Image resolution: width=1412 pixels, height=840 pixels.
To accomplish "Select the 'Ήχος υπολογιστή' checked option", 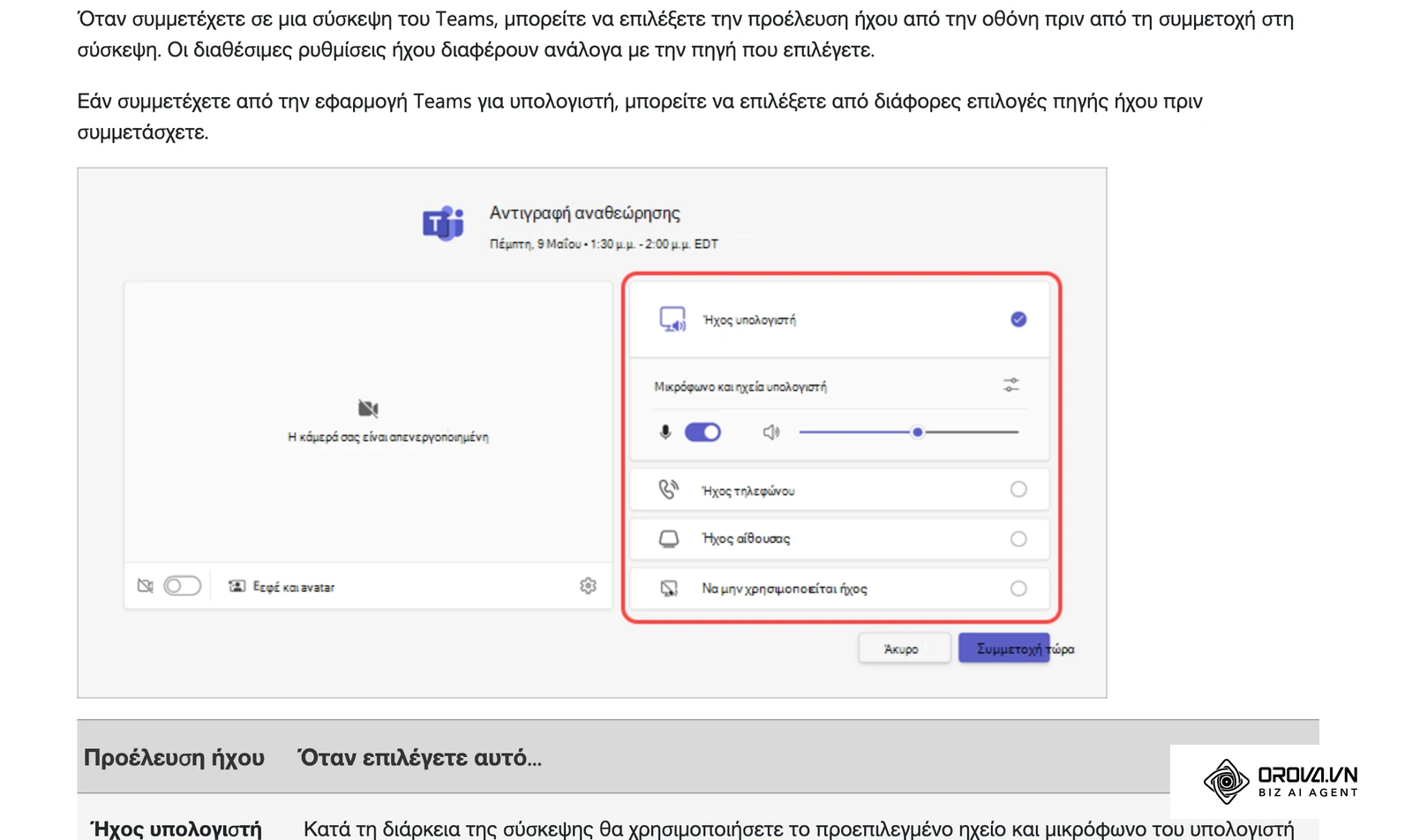I will [x=1018, y=319].
